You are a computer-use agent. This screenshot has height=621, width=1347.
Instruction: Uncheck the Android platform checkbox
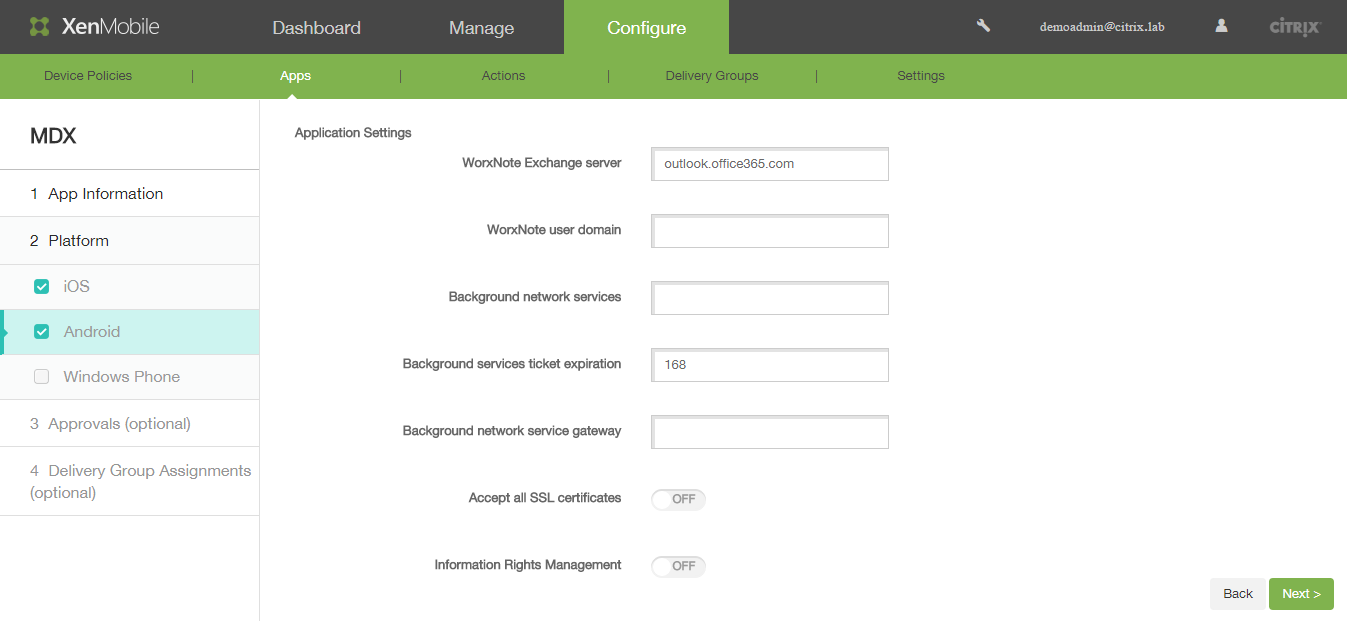(42, 332)
